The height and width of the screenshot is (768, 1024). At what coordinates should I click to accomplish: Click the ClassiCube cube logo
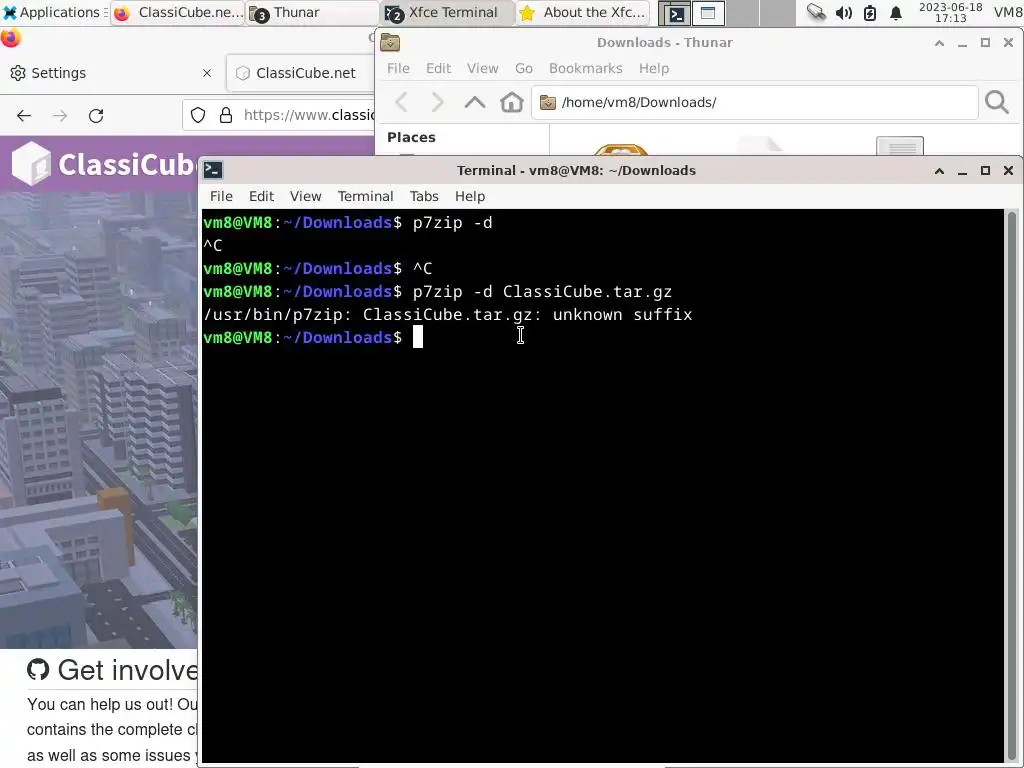coord(31,164)
